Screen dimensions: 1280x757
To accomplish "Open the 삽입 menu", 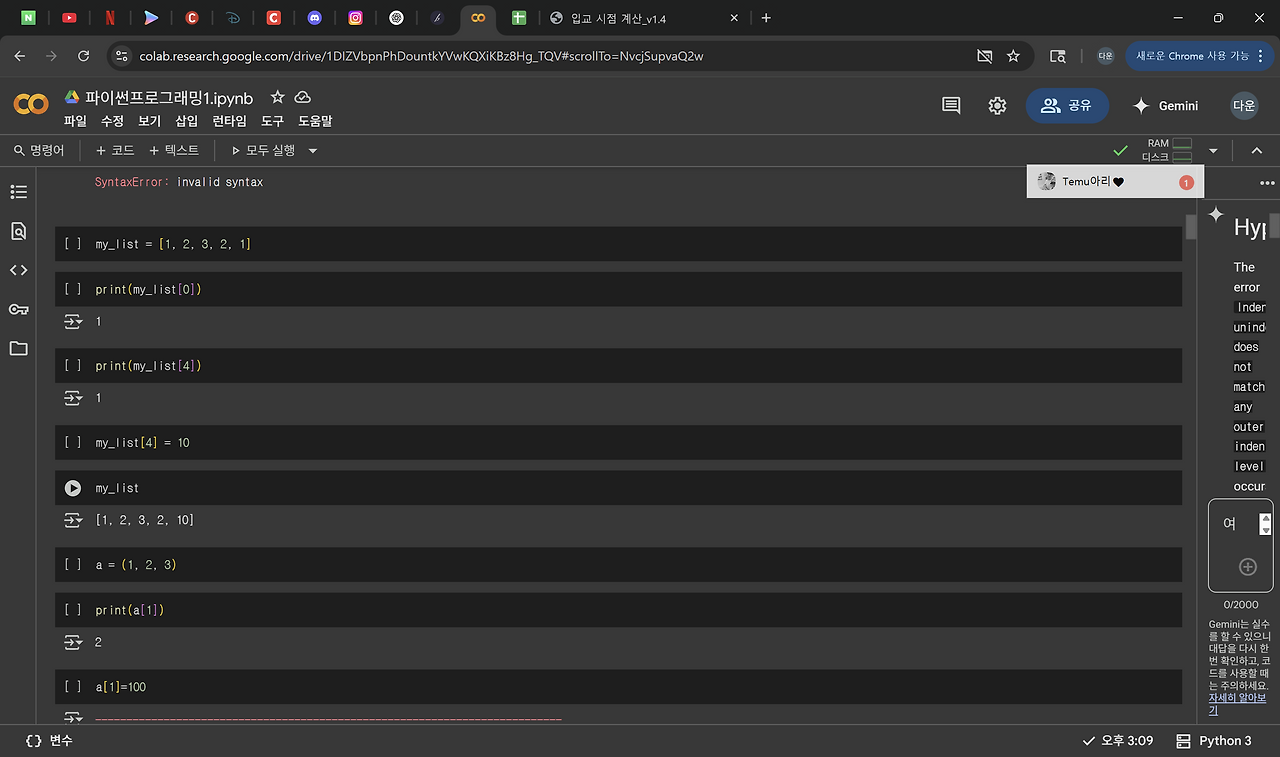I will pos(187,121).
